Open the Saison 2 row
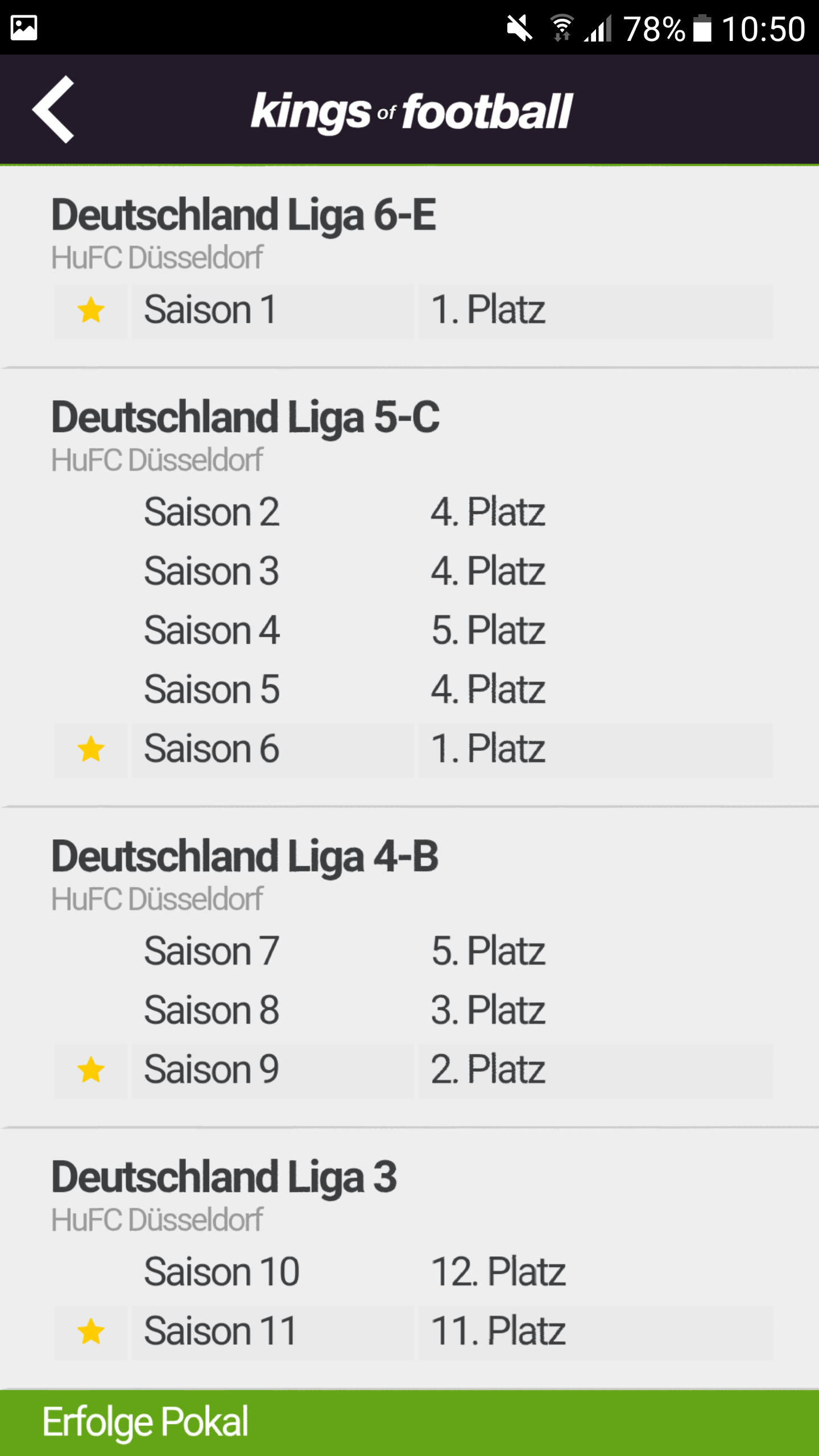819x1456 pixels. 413,512
